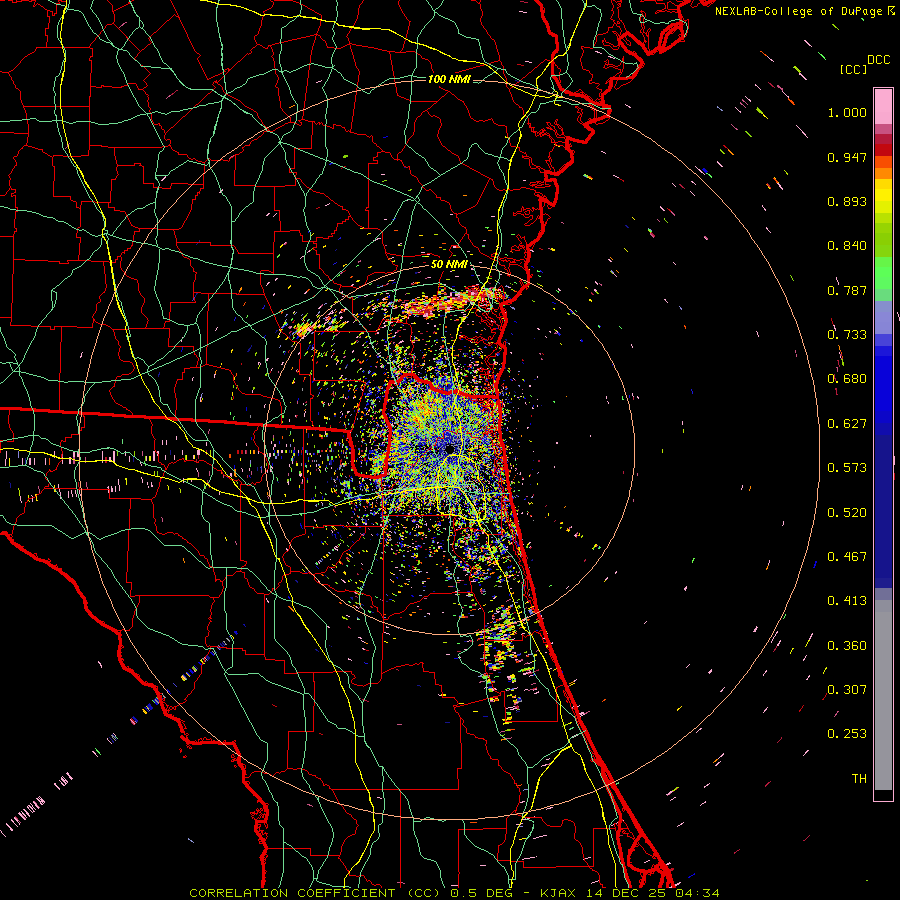This screenshot has height=900, width=900.
Task: Click the 0.627 legend value
Action: click(847, 424)
